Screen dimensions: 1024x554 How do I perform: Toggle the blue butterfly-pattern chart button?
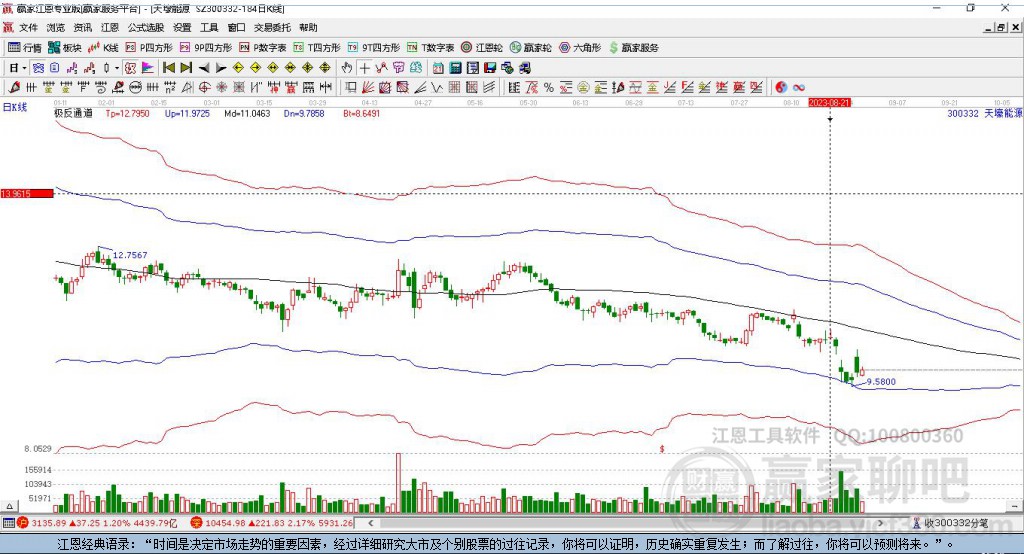[39, 68]
